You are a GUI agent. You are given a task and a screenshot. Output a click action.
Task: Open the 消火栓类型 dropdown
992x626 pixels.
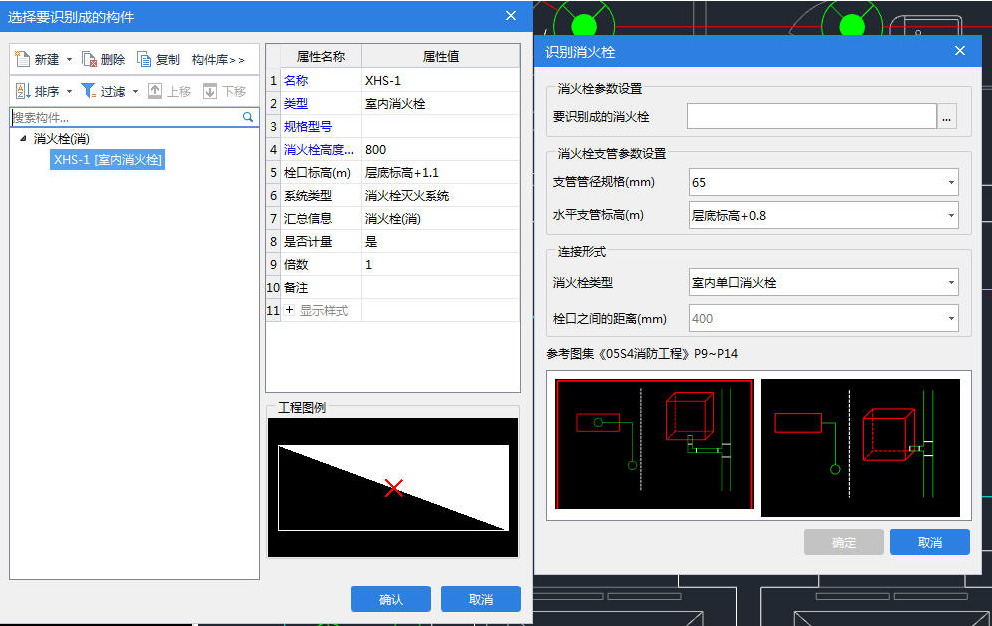coord(950,283)
